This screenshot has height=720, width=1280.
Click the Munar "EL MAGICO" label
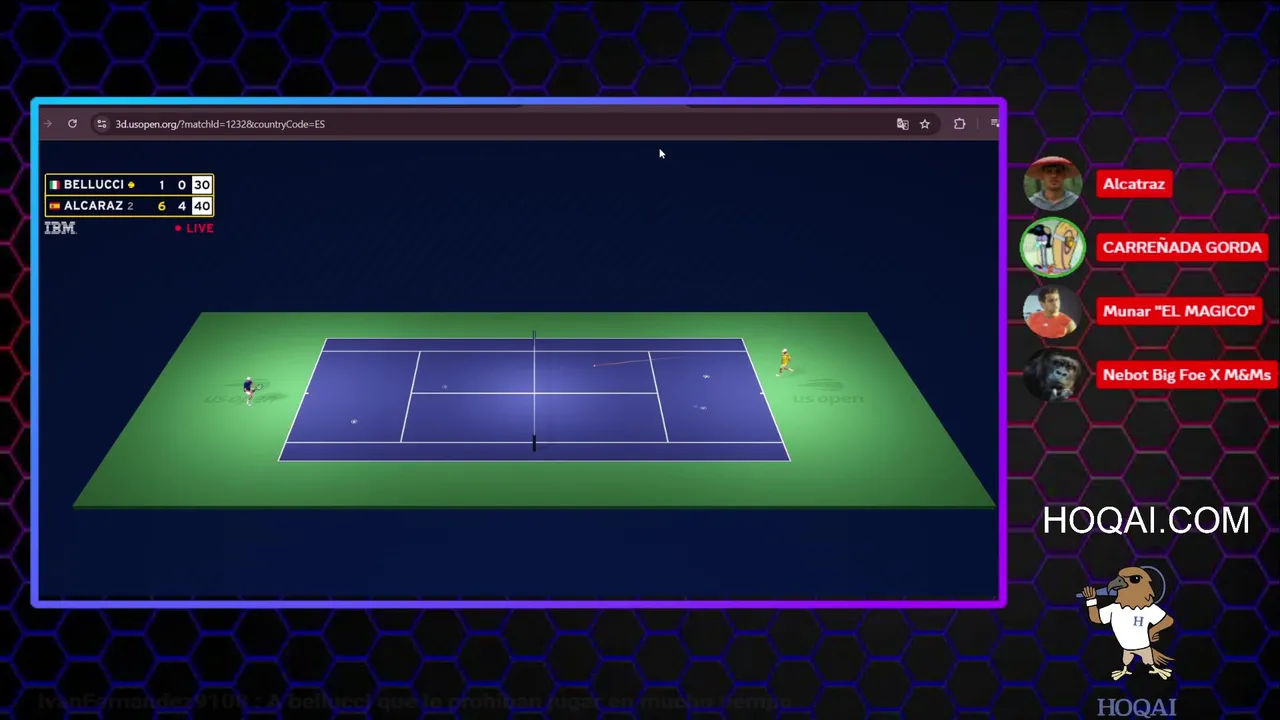coord(1179,311)
